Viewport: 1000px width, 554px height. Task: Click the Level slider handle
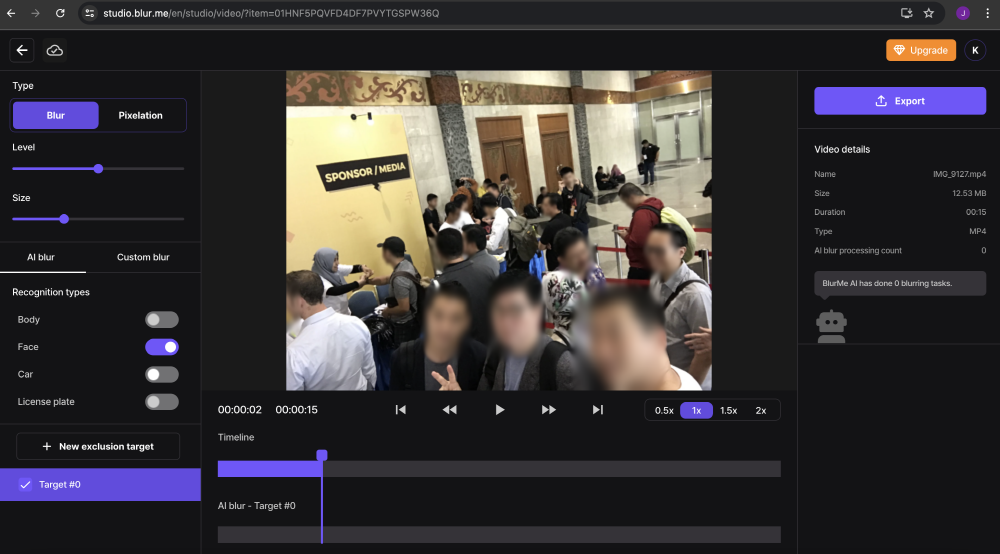pyautogui.click(x=98, y=169)
